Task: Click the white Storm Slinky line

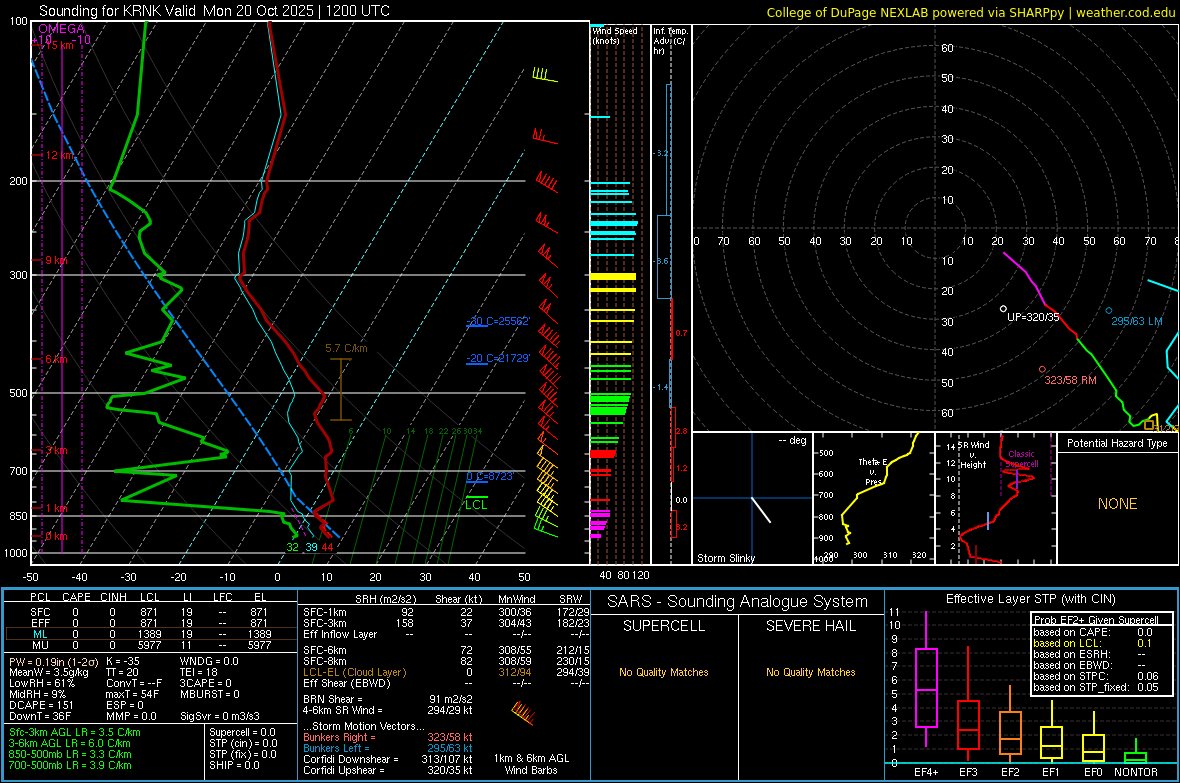Action: click(x=762, y=509)
